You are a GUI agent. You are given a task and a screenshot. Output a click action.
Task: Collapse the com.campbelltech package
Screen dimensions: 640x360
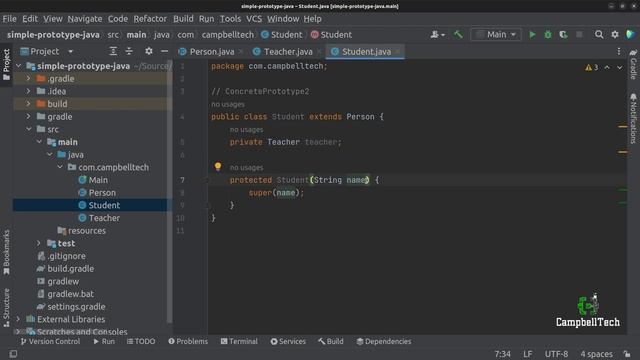pos(60,167)
